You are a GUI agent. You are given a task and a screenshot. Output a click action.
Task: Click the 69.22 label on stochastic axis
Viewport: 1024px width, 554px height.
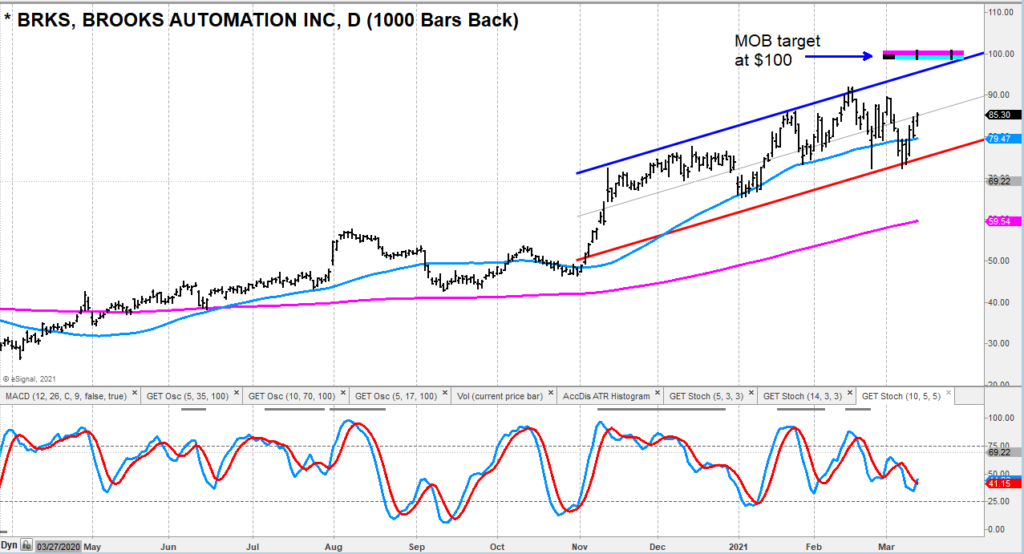pos(1001,452)
